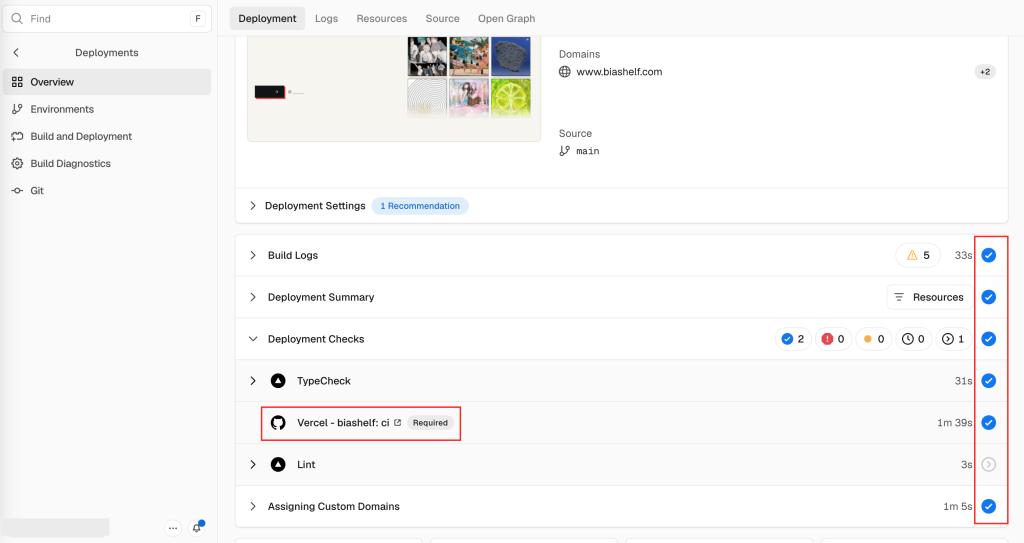Expand the Build Logs section
This screenshot has height=543, width=1024.
pyautogui.click(x=253, y=255)
